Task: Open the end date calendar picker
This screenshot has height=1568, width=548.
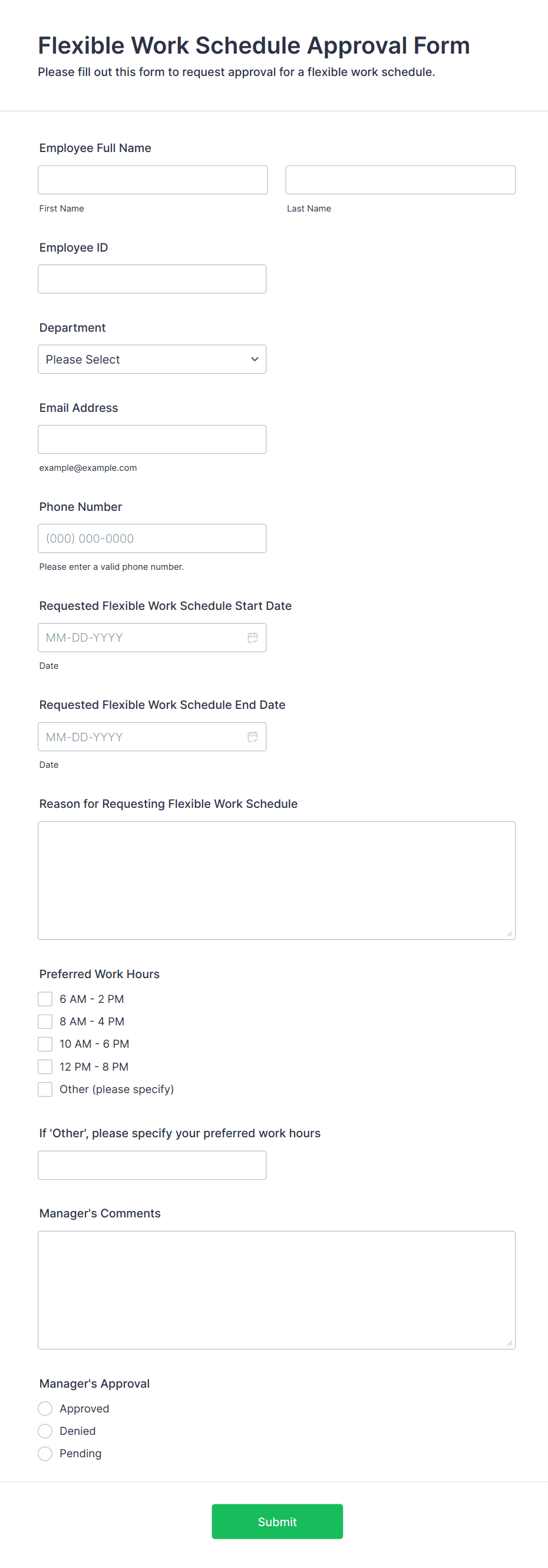Action: [x=253, y=737]
